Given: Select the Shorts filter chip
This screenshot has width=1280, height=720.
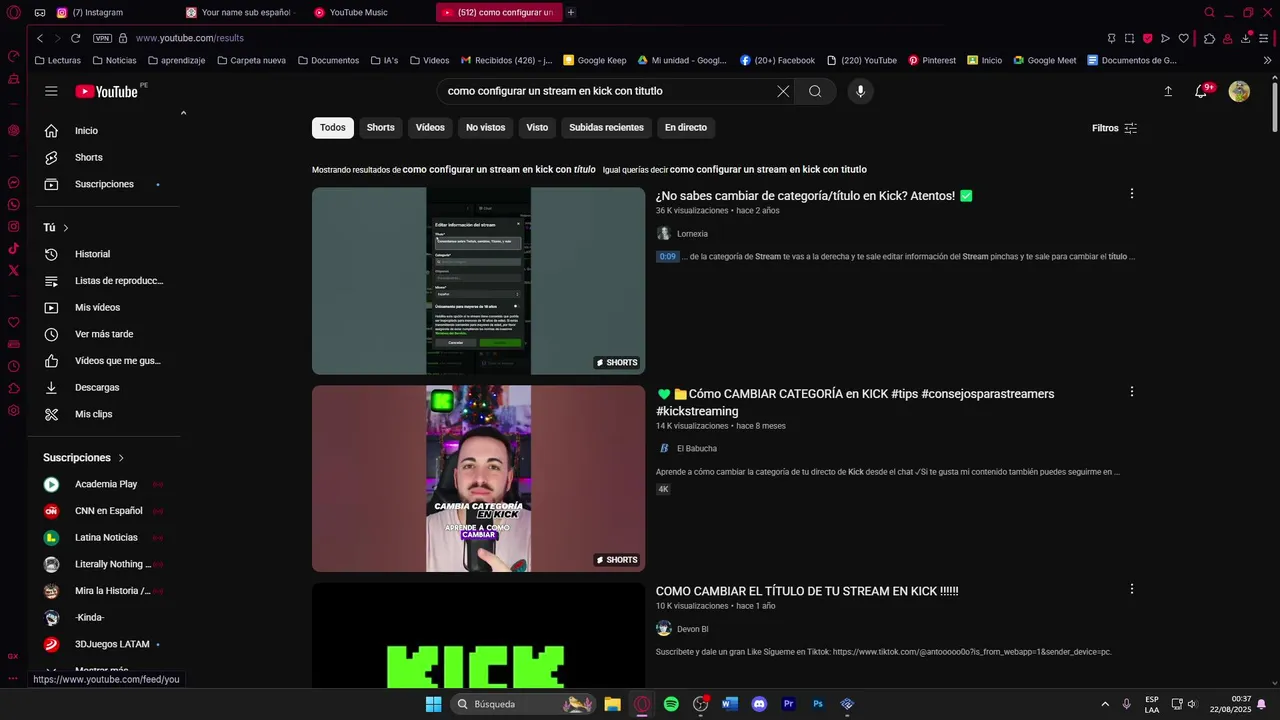Looking at the screenshot, I should 380,128.
